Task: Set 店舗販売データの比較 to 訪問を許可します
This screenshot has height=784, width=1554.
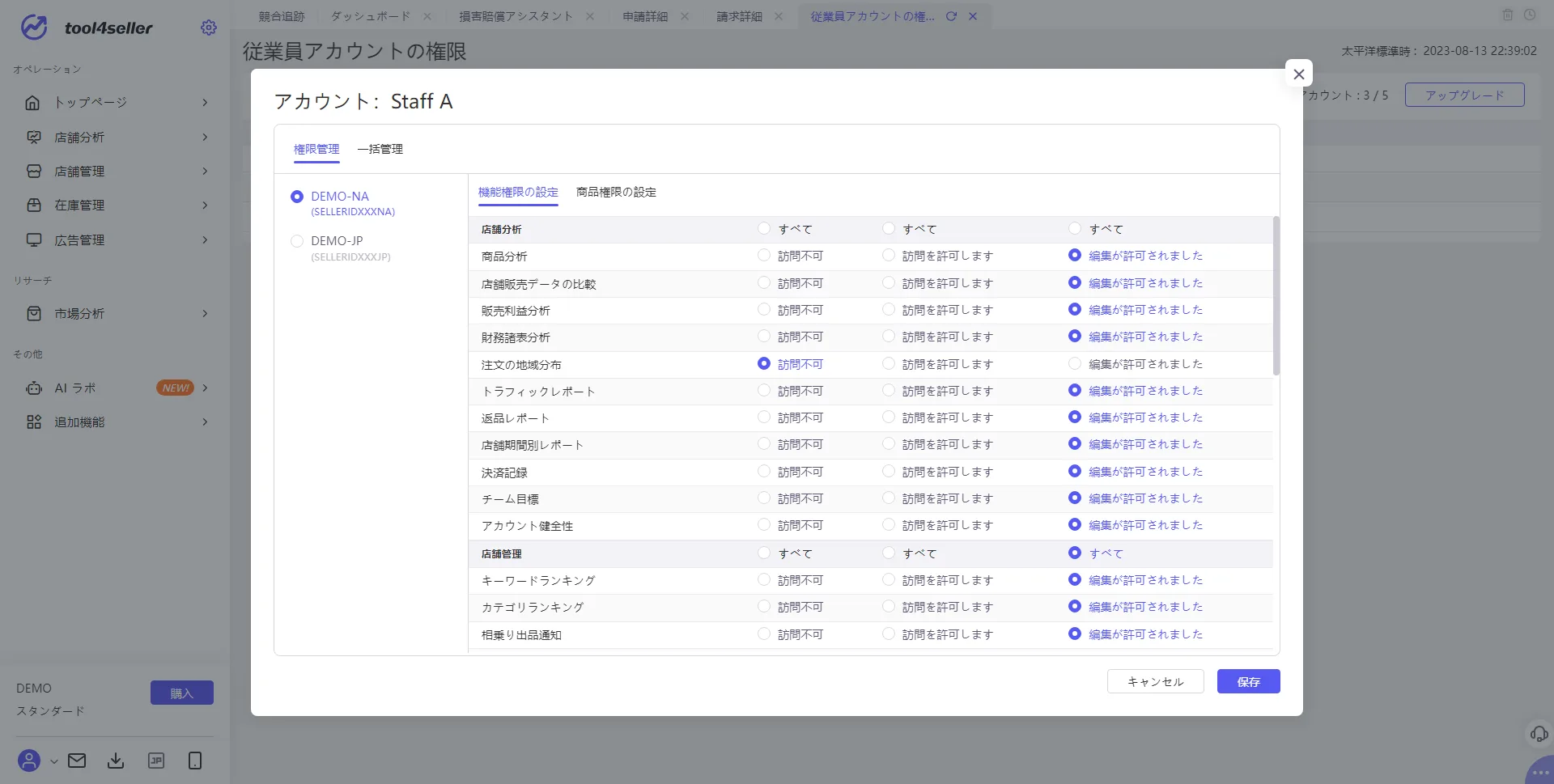Action: [x=889, y=283]
